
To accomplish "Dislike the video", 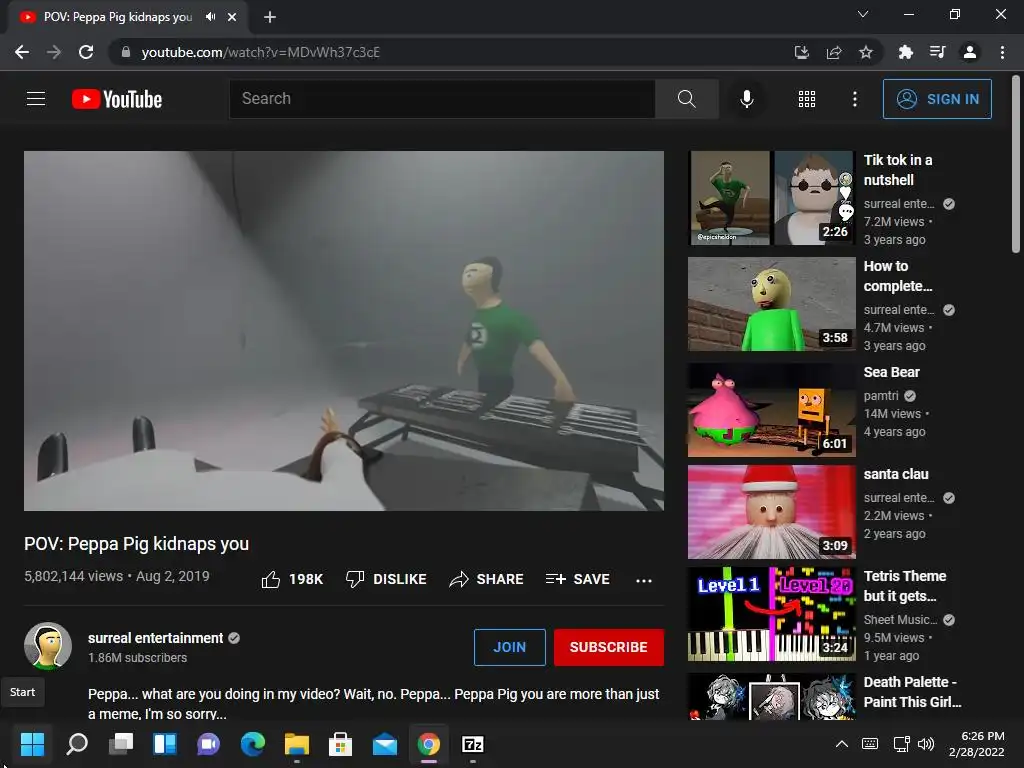I will coord(386,579).
